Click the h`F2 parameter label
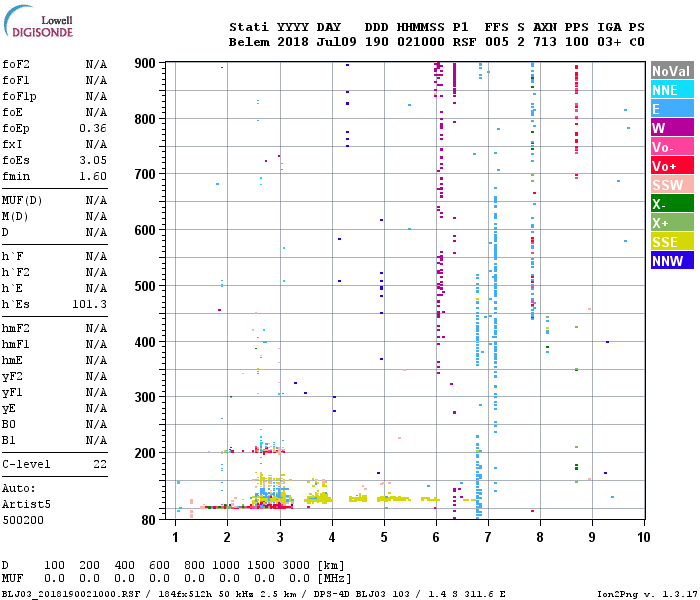The width and height of the screenshot is (700, 600). (x=16, y=272)
